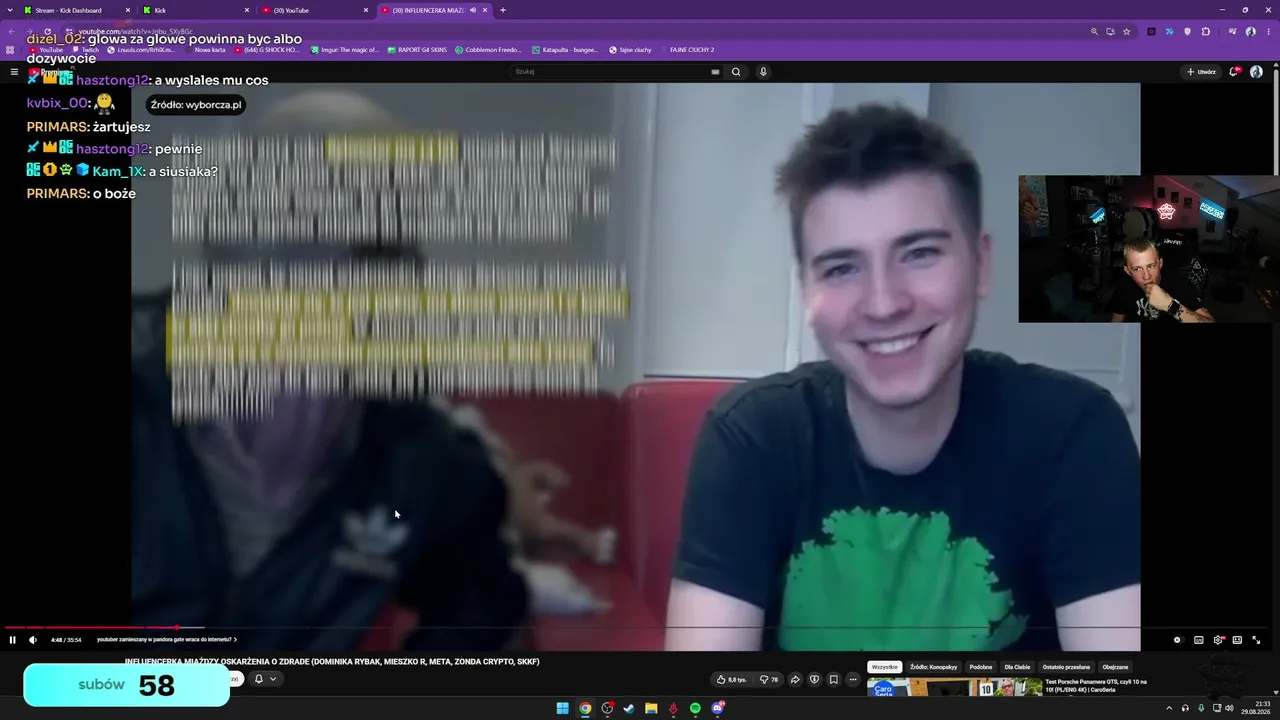Open the Windows Start menu
The width and height of the screenshot is (1280, 720).
pyautogui.click(x=563, y=708)
